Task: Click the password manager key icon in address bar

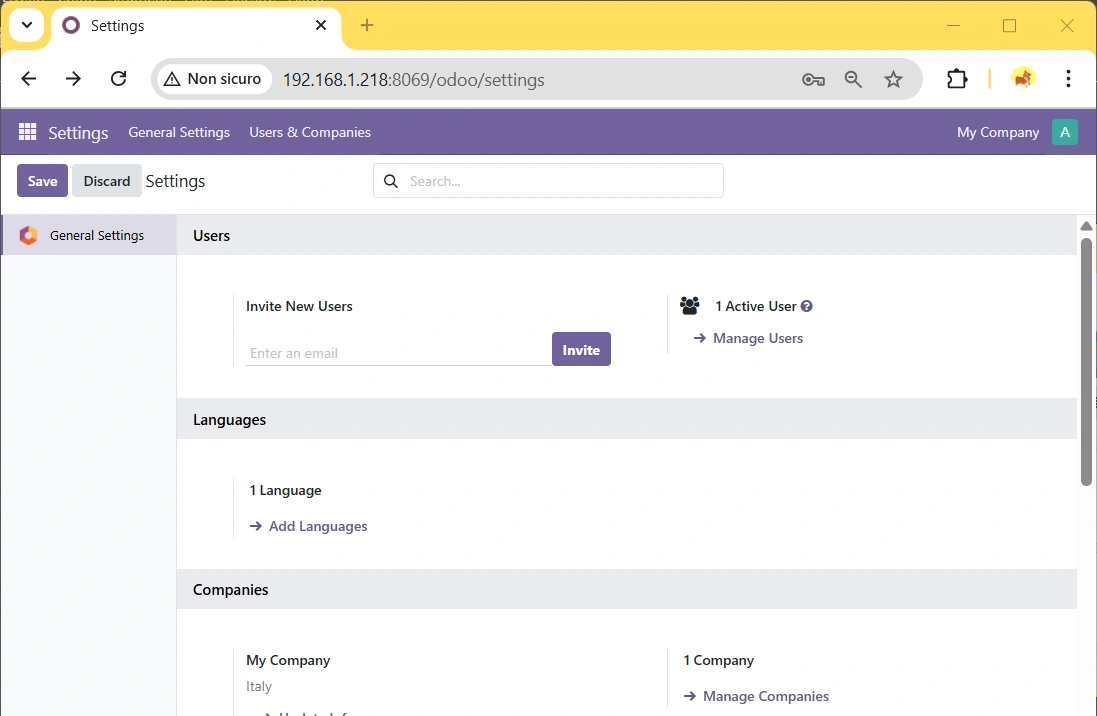Action: point(813,78)
